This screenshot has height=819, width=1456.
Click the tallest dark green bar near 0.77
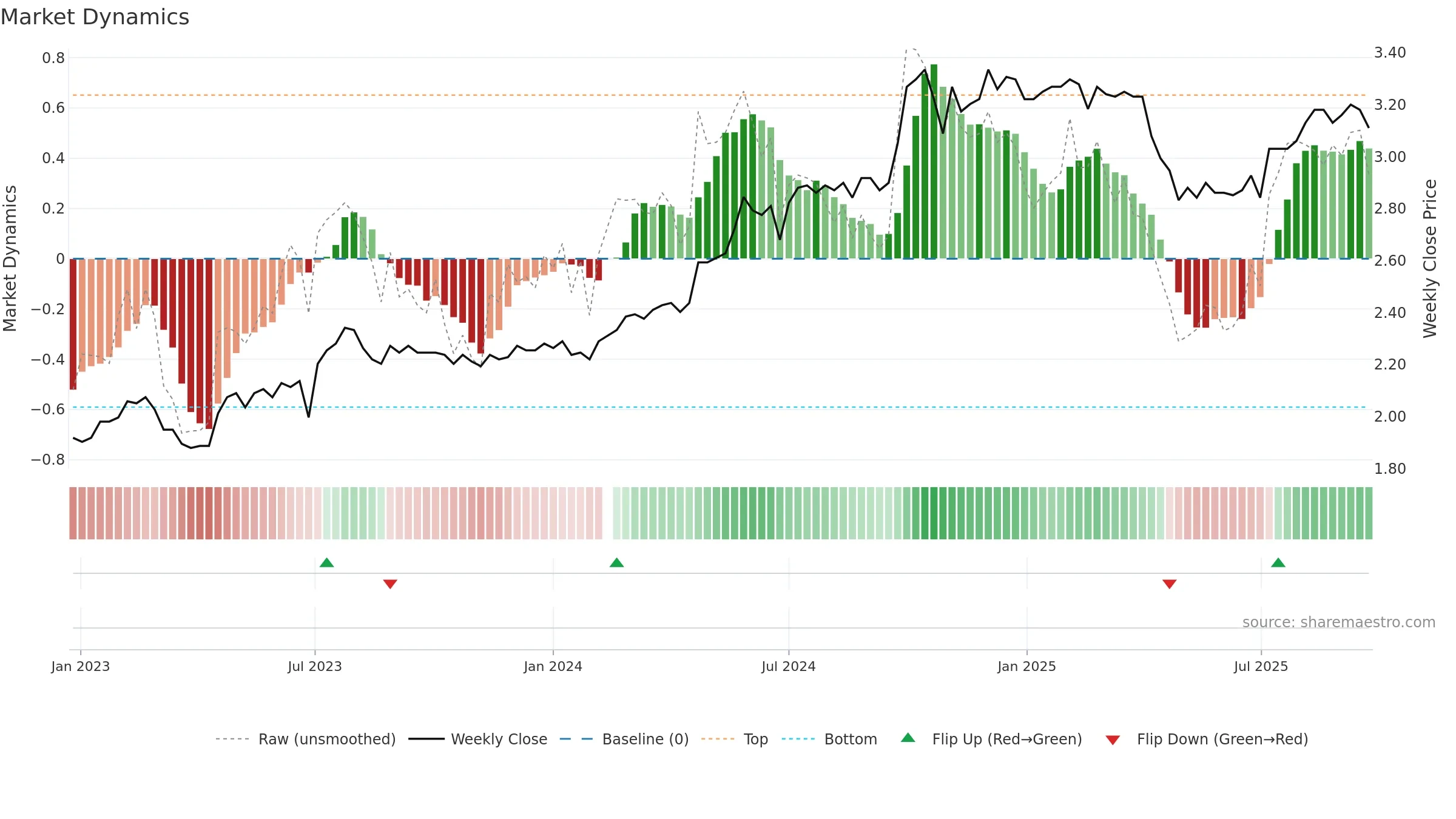pyautogui.click(x=934, y=161)
